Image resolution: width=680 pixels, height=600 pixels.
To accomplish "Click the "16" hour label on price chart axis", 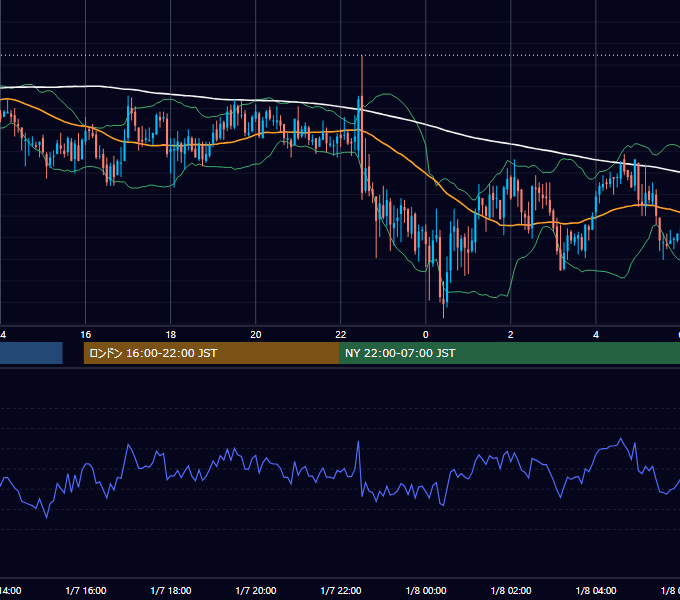I will point(86,335).
